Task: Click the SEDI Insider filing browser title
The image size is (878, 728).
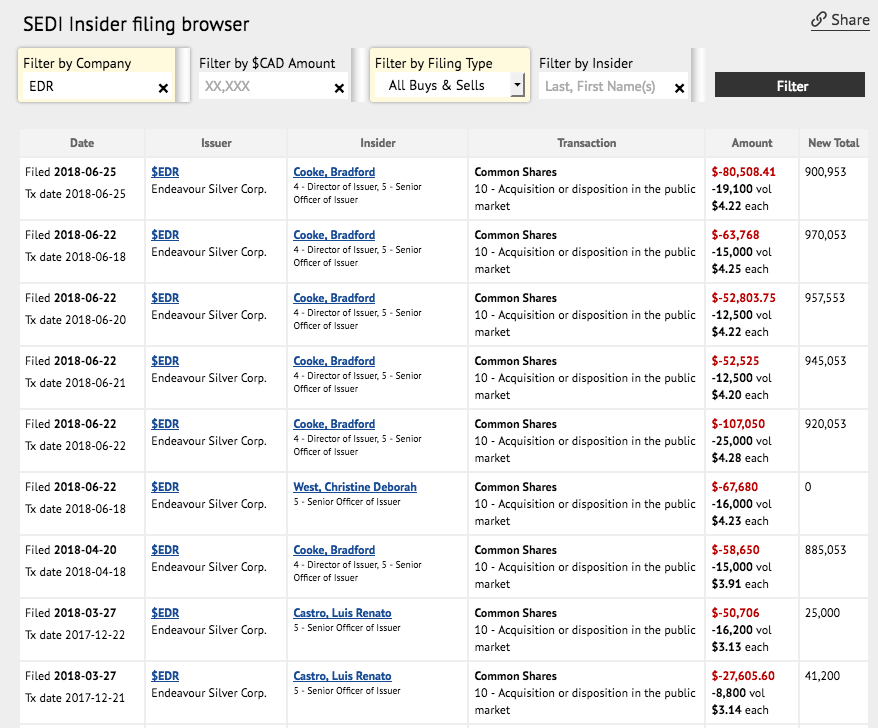Action: click(x=136, y=24)
